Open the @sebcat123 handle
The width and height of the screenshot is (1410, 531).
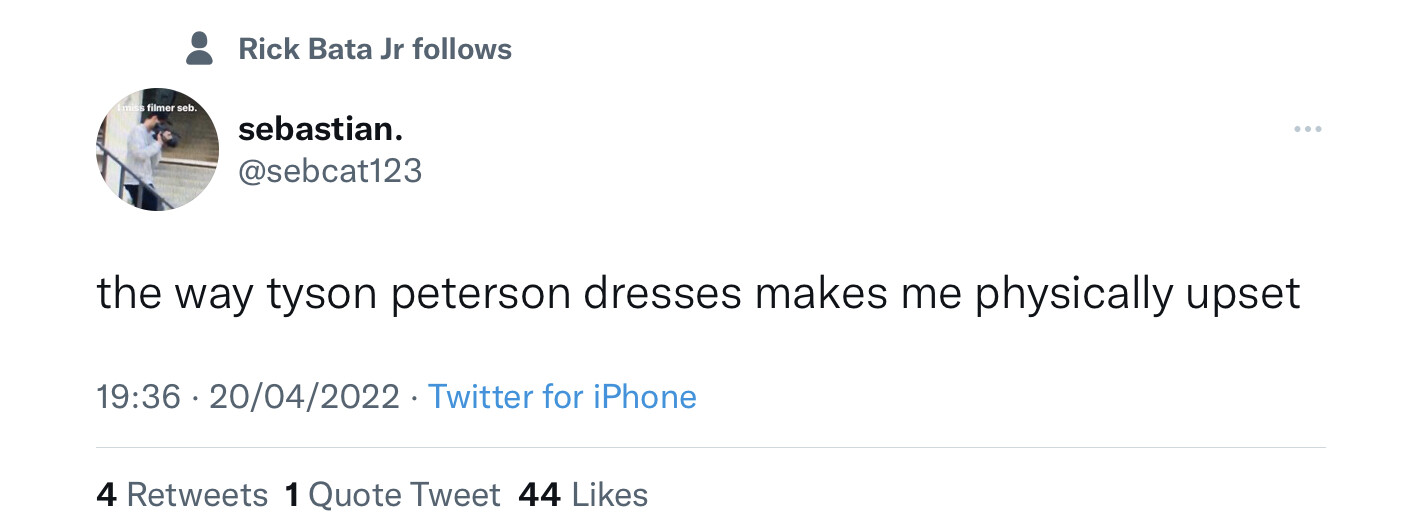330,172
